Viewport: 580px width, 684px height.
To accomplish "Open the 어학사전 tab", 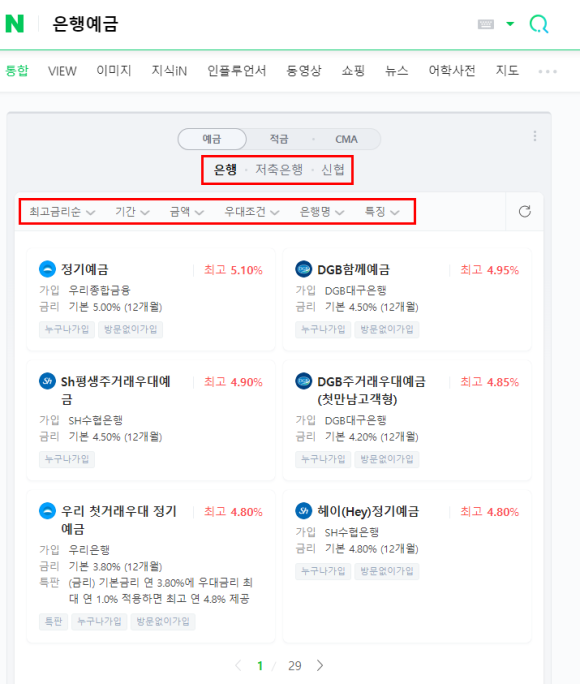I will coord(452,71).
